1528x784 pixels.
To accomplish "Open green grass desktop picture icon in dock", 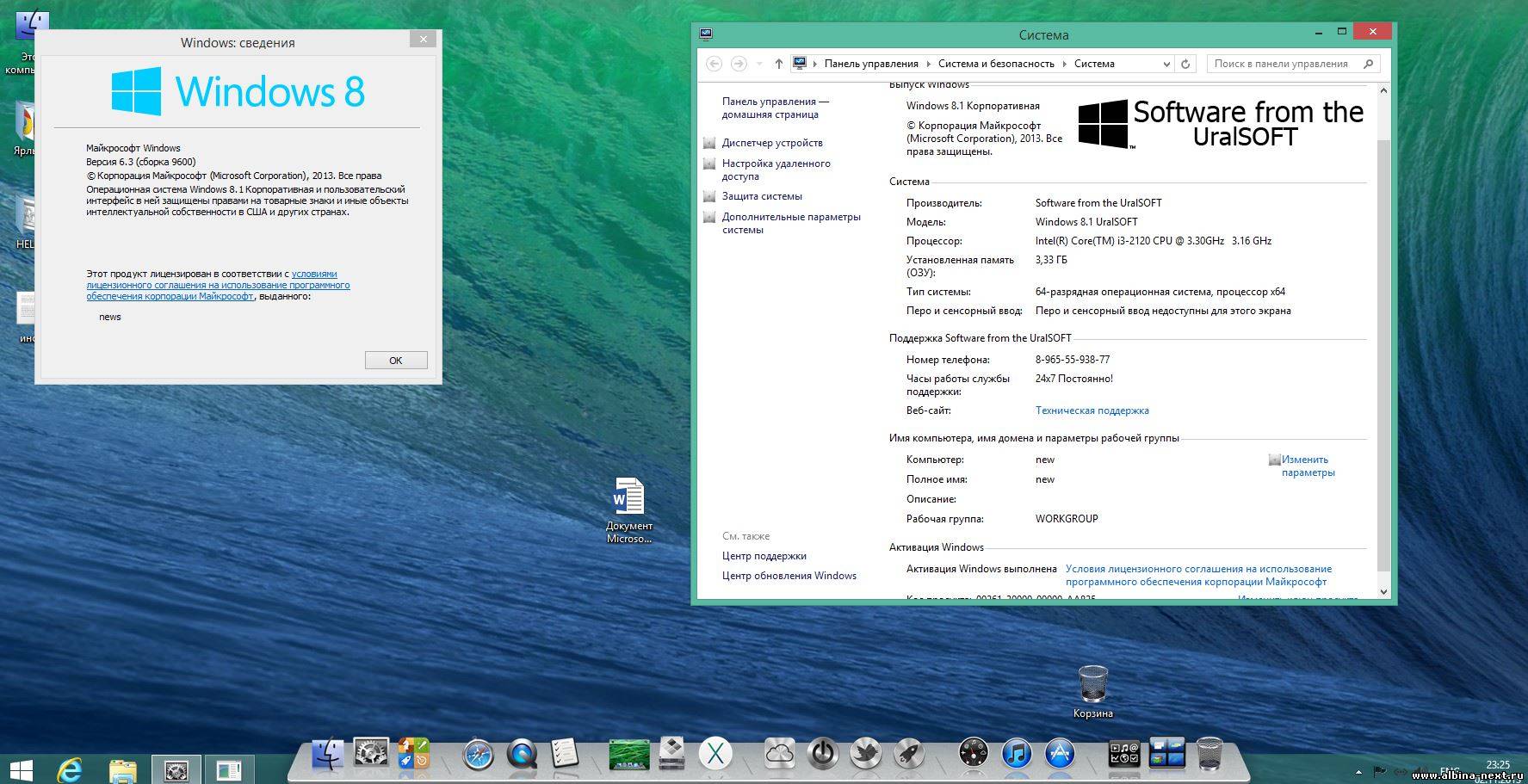I will [x=628, y=755].
